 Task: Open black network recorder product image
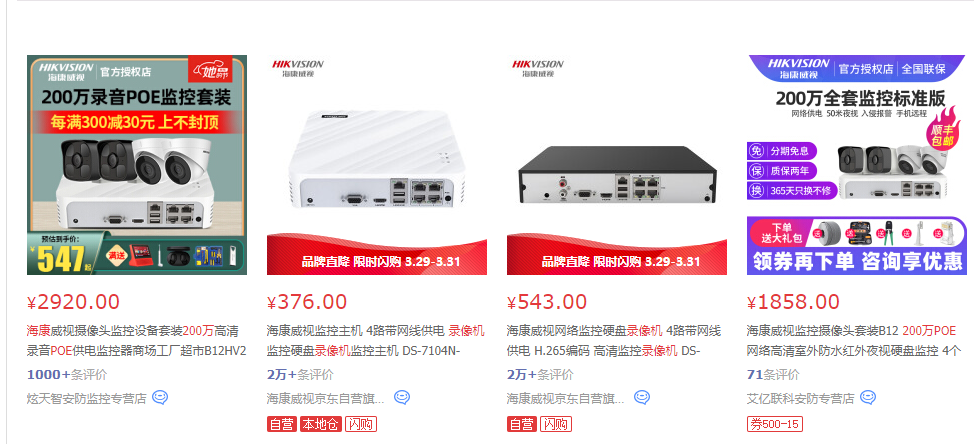click(617, 165)
